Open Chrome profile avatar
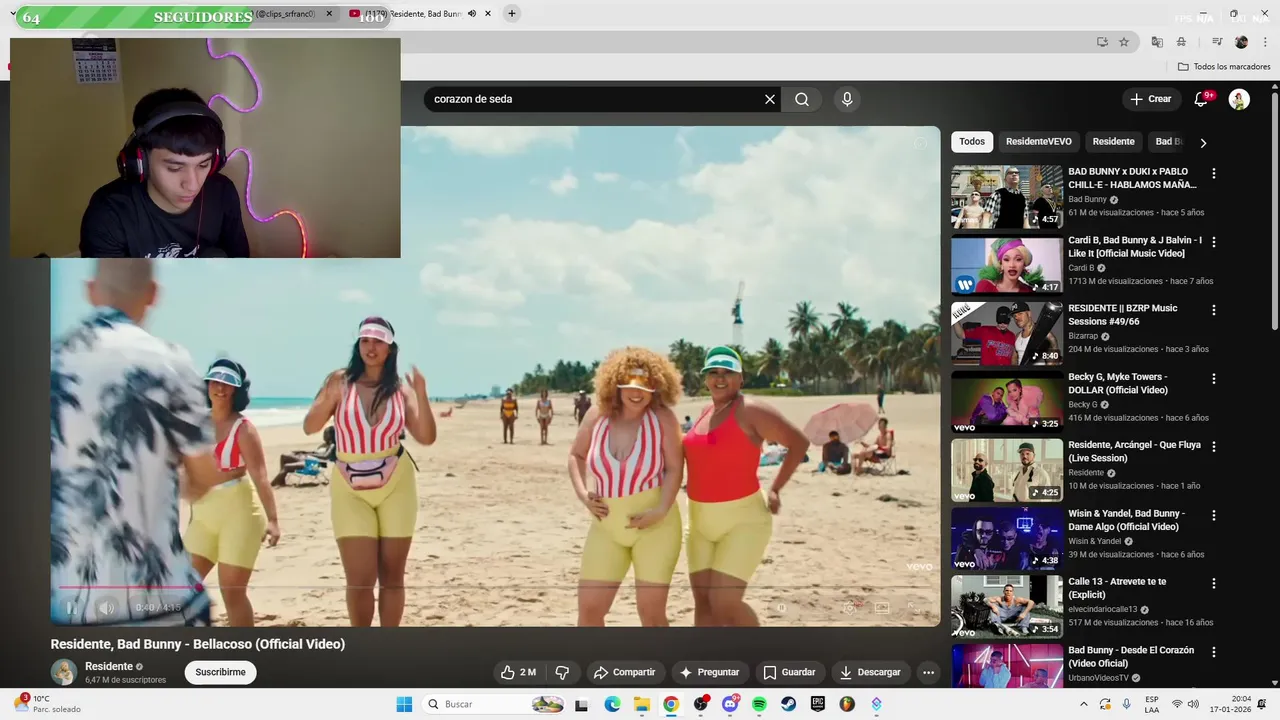The height and width of the screenshot is (720, 1280). tap(1241, 42)
